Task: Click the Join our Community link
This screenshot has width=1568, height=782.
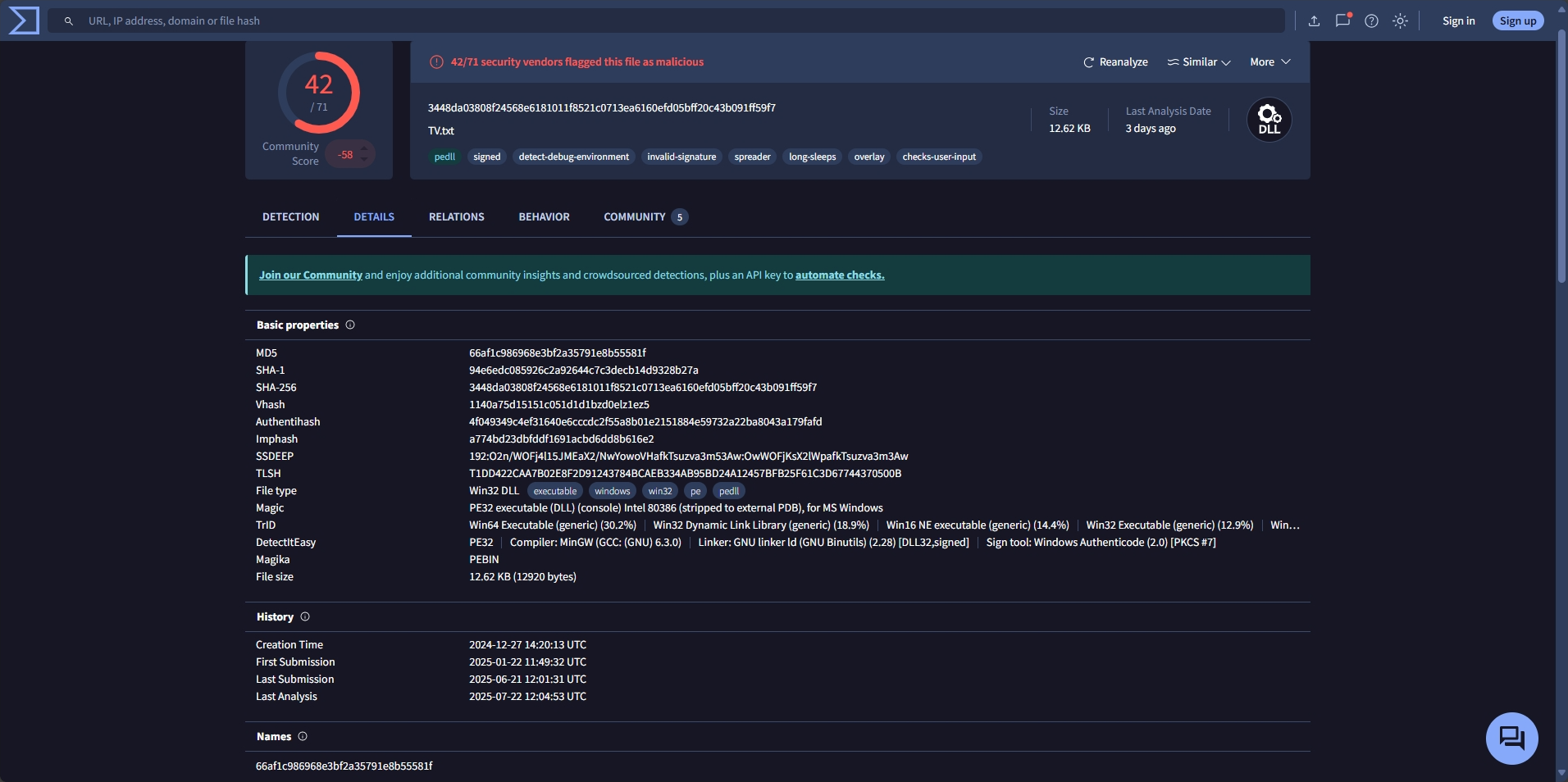Action: pos(310,275)
